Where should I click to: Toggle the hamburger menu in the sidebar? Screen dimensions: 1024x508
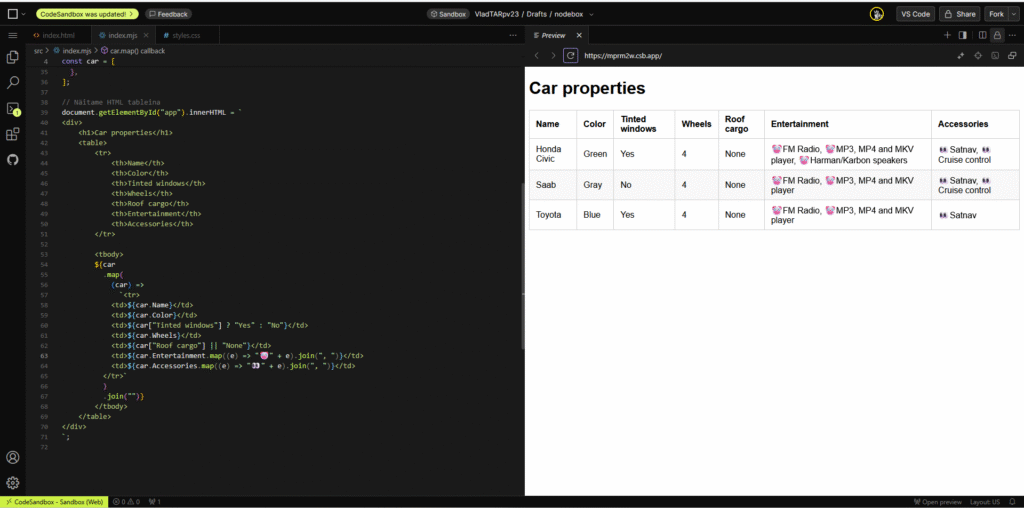click(13, 35)
